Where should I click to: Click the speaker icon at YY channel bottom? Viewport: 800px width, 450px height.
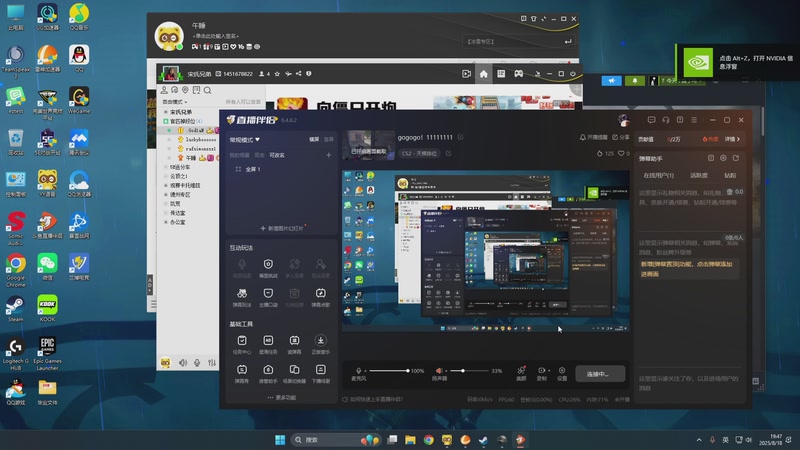(183, 363)
